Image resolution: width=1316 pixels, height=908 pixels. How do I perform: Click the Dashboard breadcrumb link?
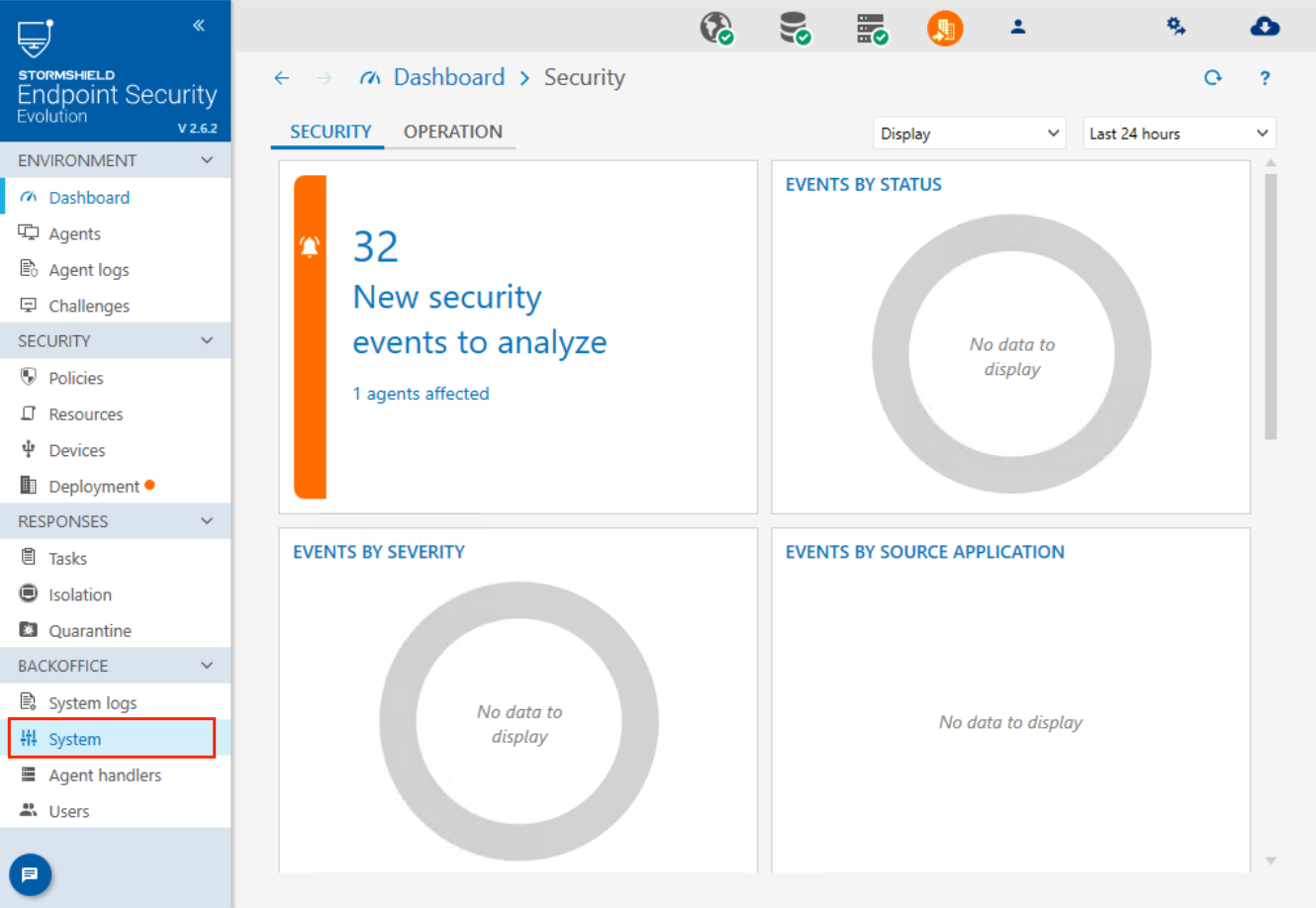point(448,77)
